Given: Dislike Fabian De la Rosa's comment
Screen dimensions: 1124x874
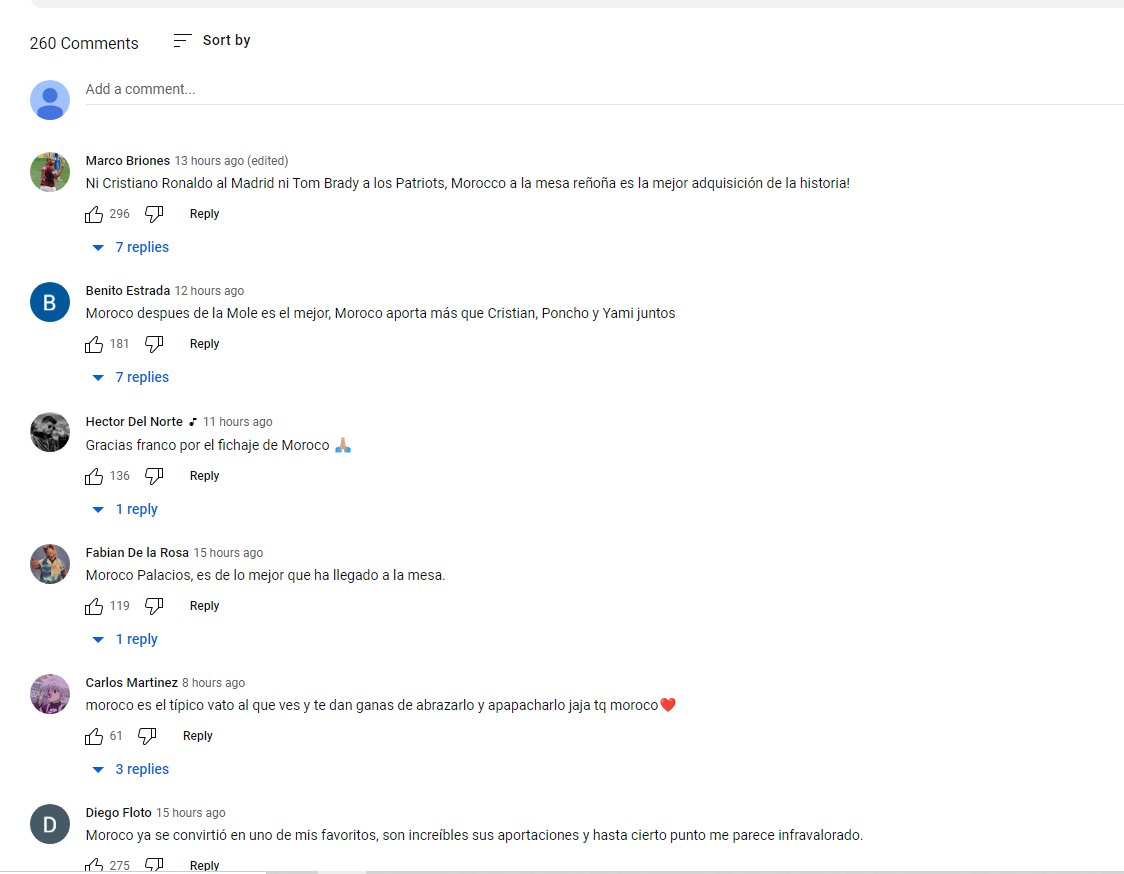Looking at the screenshot, I should (154, 606).
